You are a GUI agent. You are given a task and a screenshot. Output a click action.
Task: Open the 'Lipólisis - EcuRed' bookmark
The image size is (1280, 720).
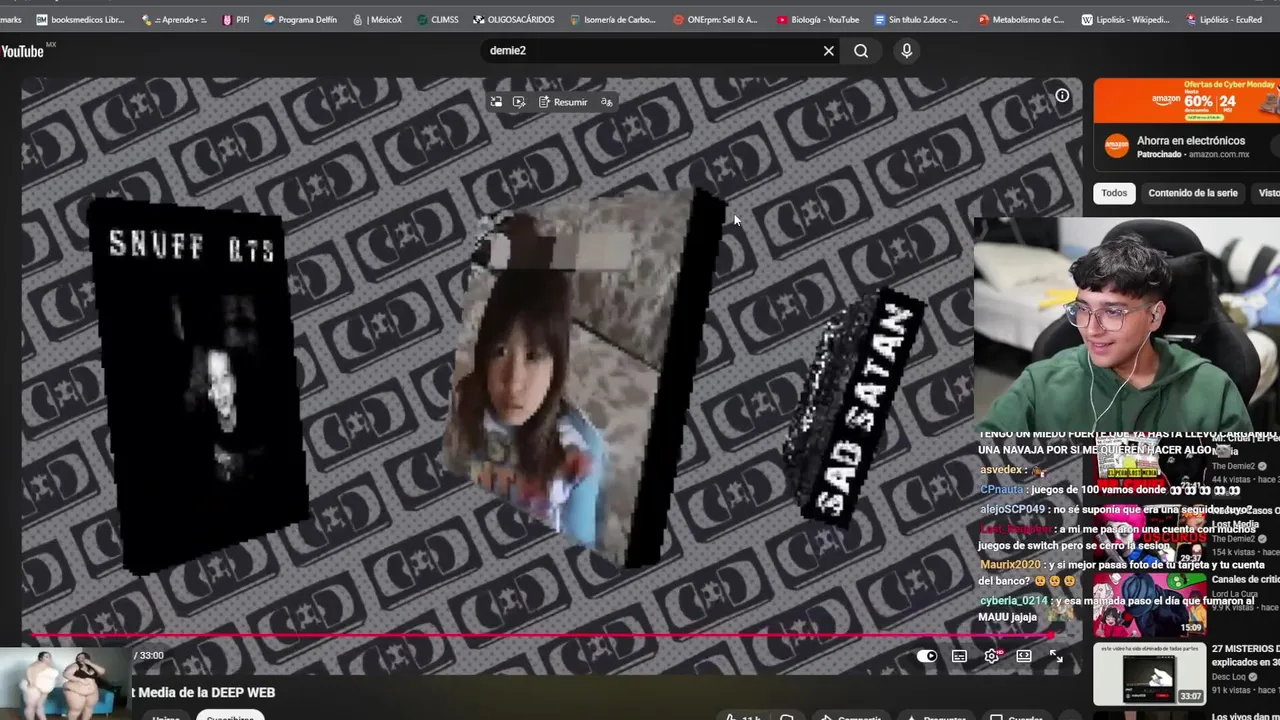coord(1223,19)
